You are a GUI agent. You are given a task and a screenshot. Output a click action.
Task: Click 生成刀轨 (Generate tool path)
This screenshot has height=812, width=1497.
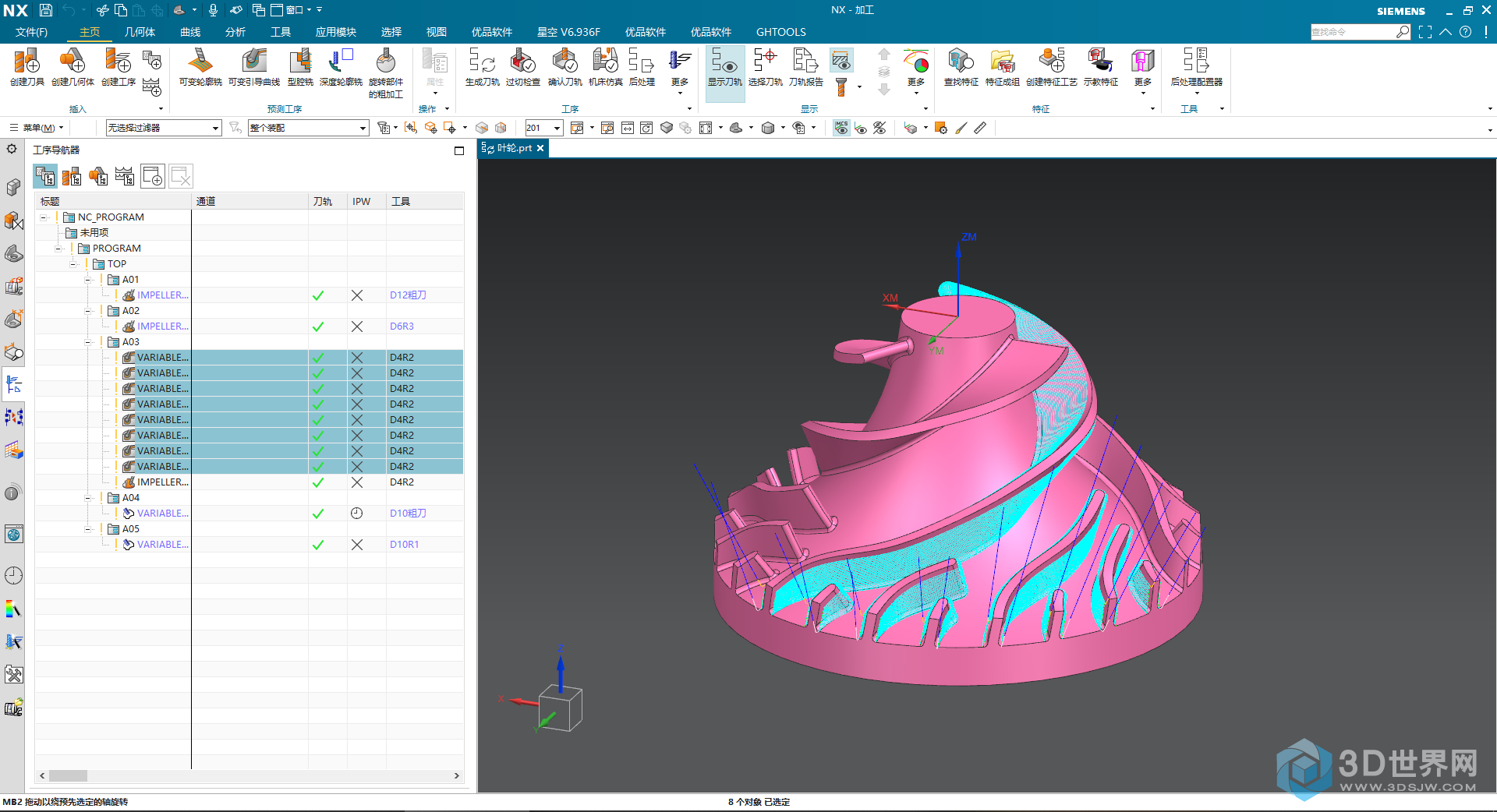(482, 67)
